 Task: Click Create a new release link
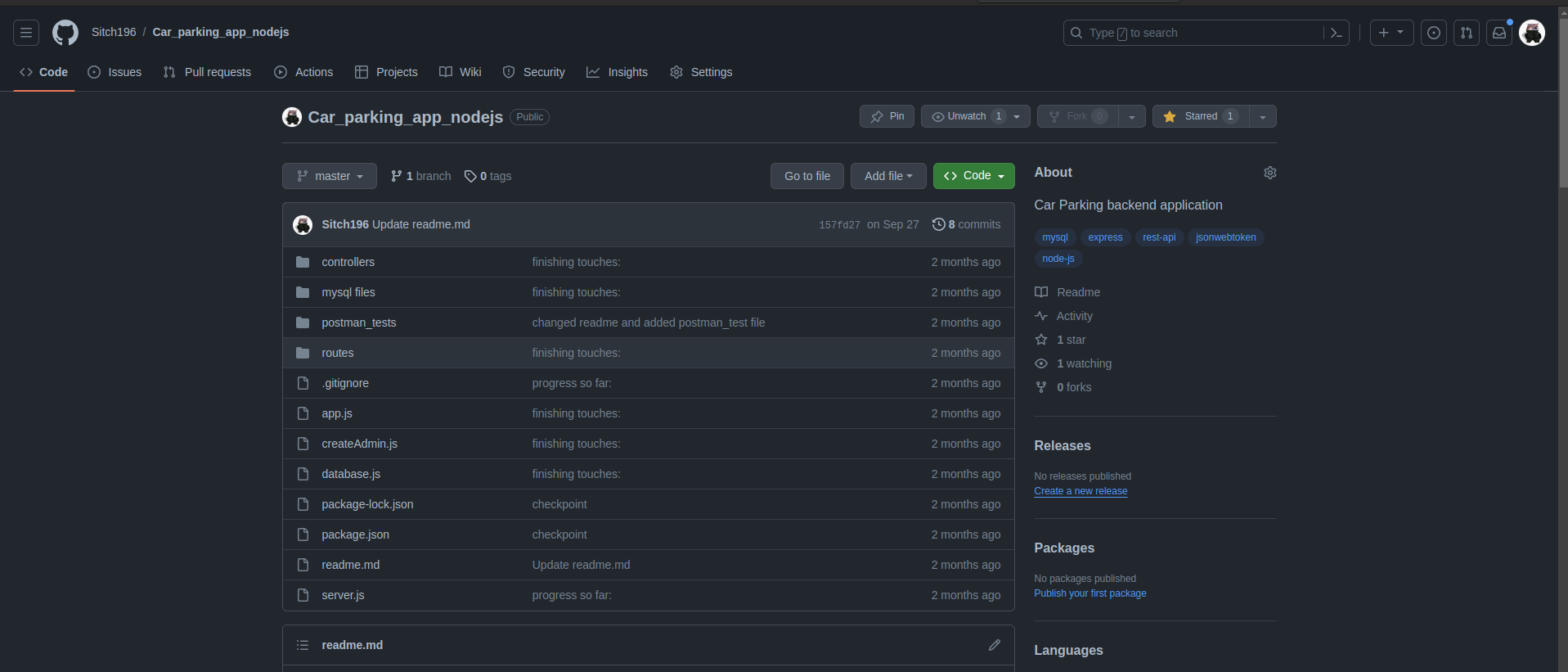(1081, 491)
